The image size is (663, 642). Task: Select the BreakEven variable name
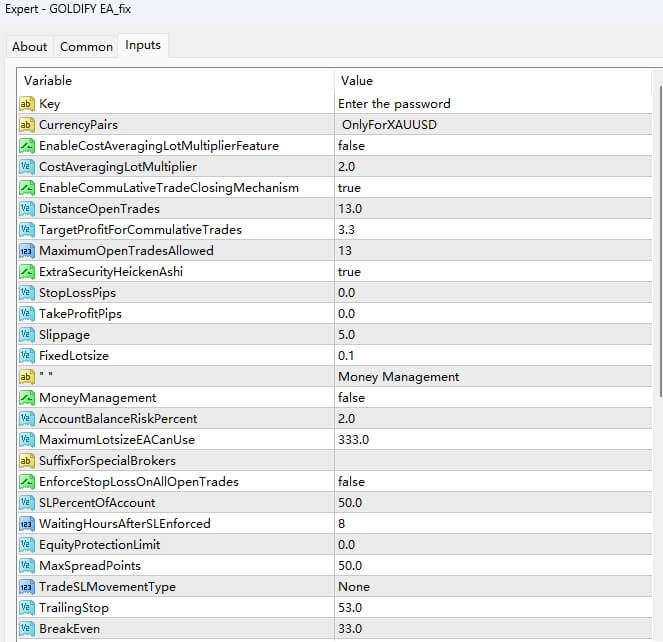pos(70,628)
